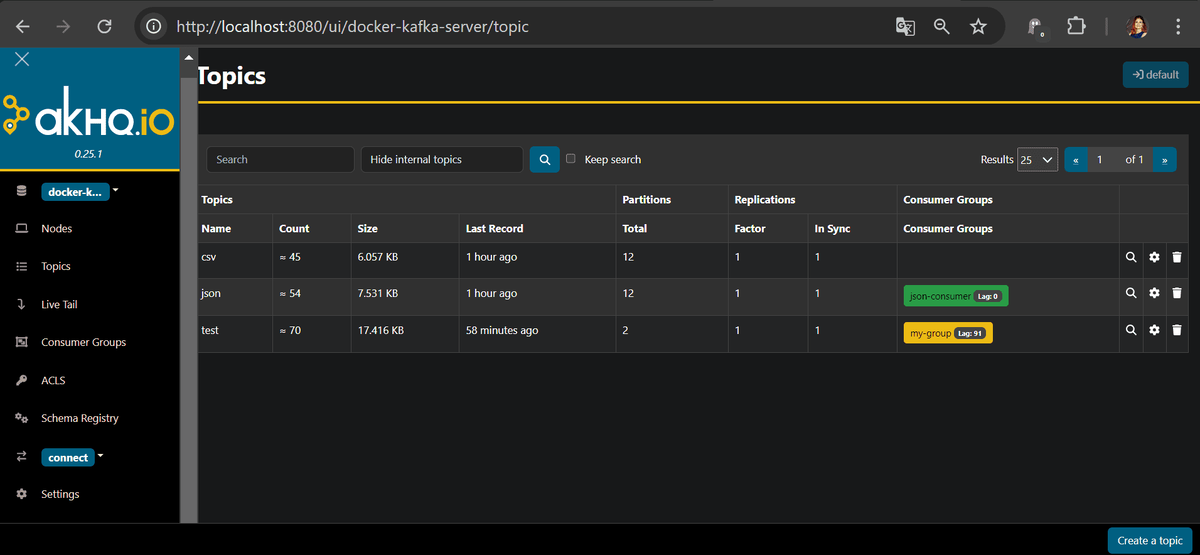Click the ACLS key icon
This screenshot has width=1200, height=555.
[22, 381]
